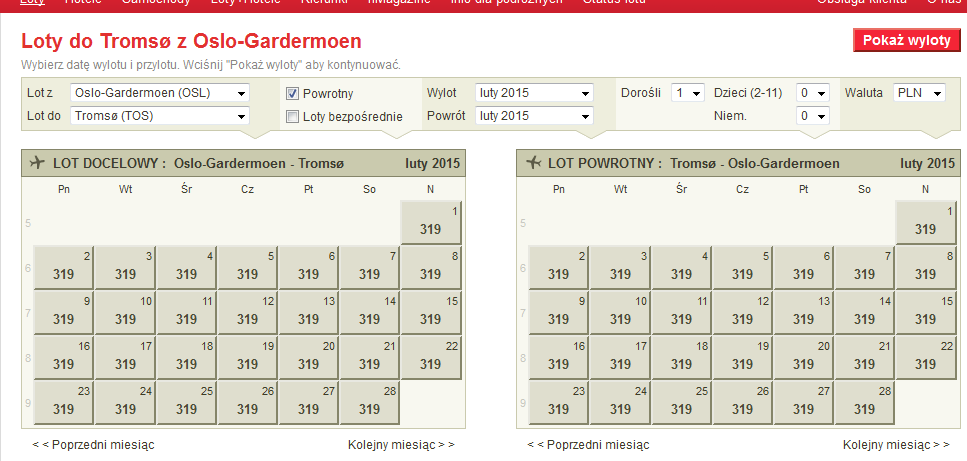Click the departing plane icon beside LOT DOCELOWY
The height and width of the screenshot is (461, 967).
tap(37, 163)
